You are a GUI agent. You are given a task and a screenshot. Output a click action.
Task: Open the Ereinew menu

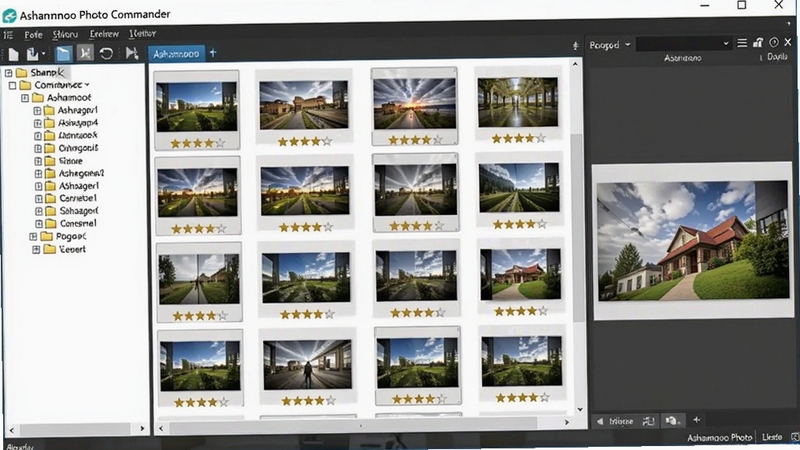pos(104,34)
